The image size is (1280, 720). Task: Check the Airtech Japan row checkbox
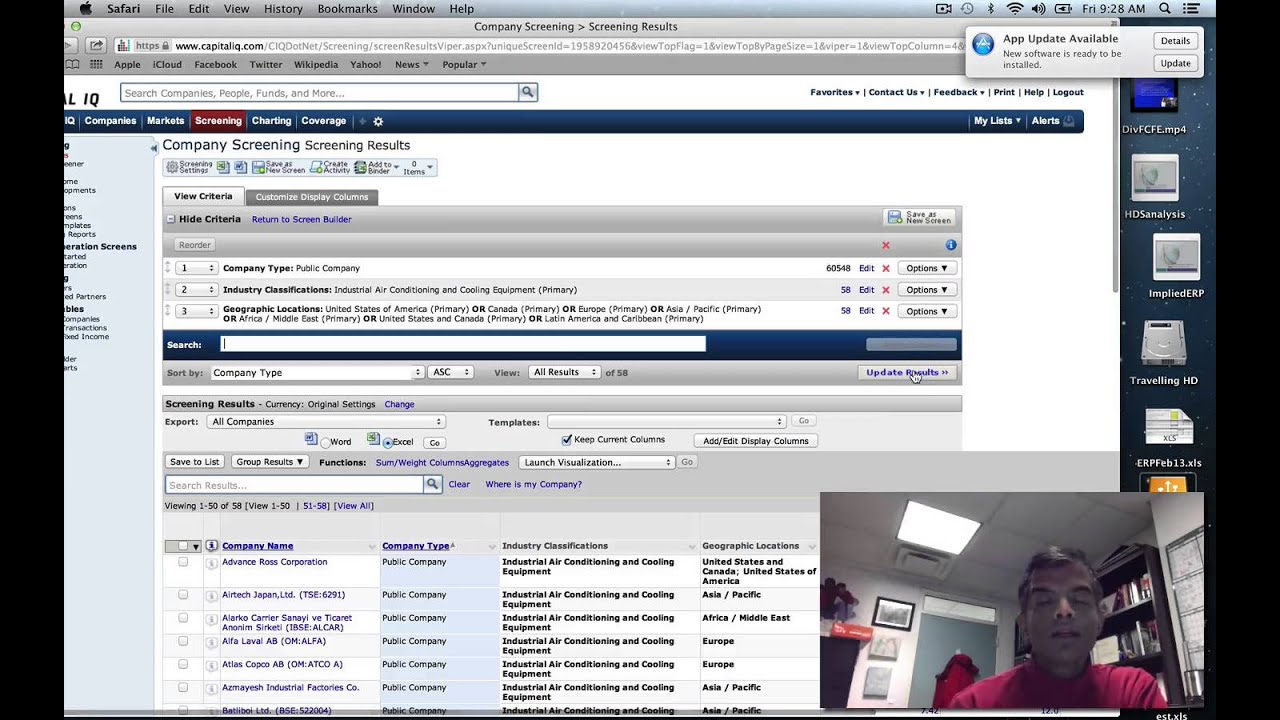click(183, 595)
